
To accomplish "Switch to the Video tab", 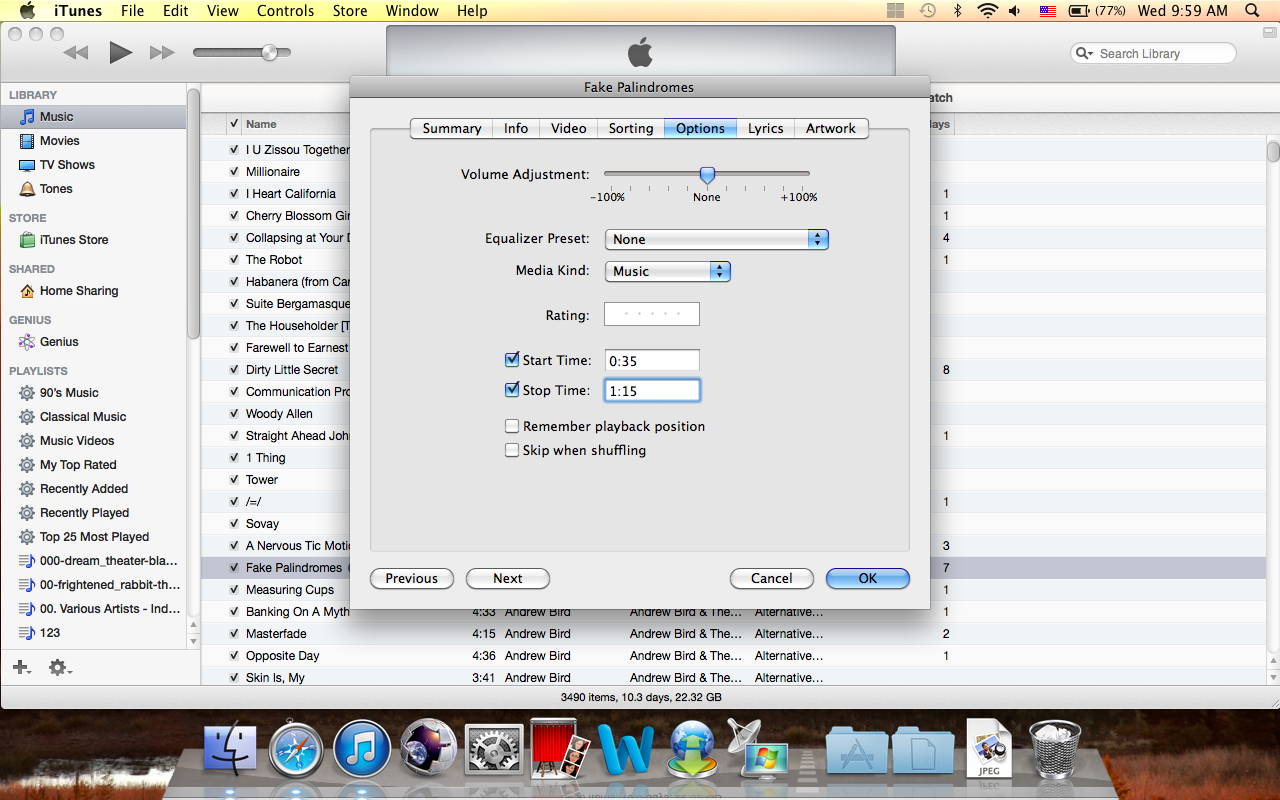I will click(x=569, y=128).
